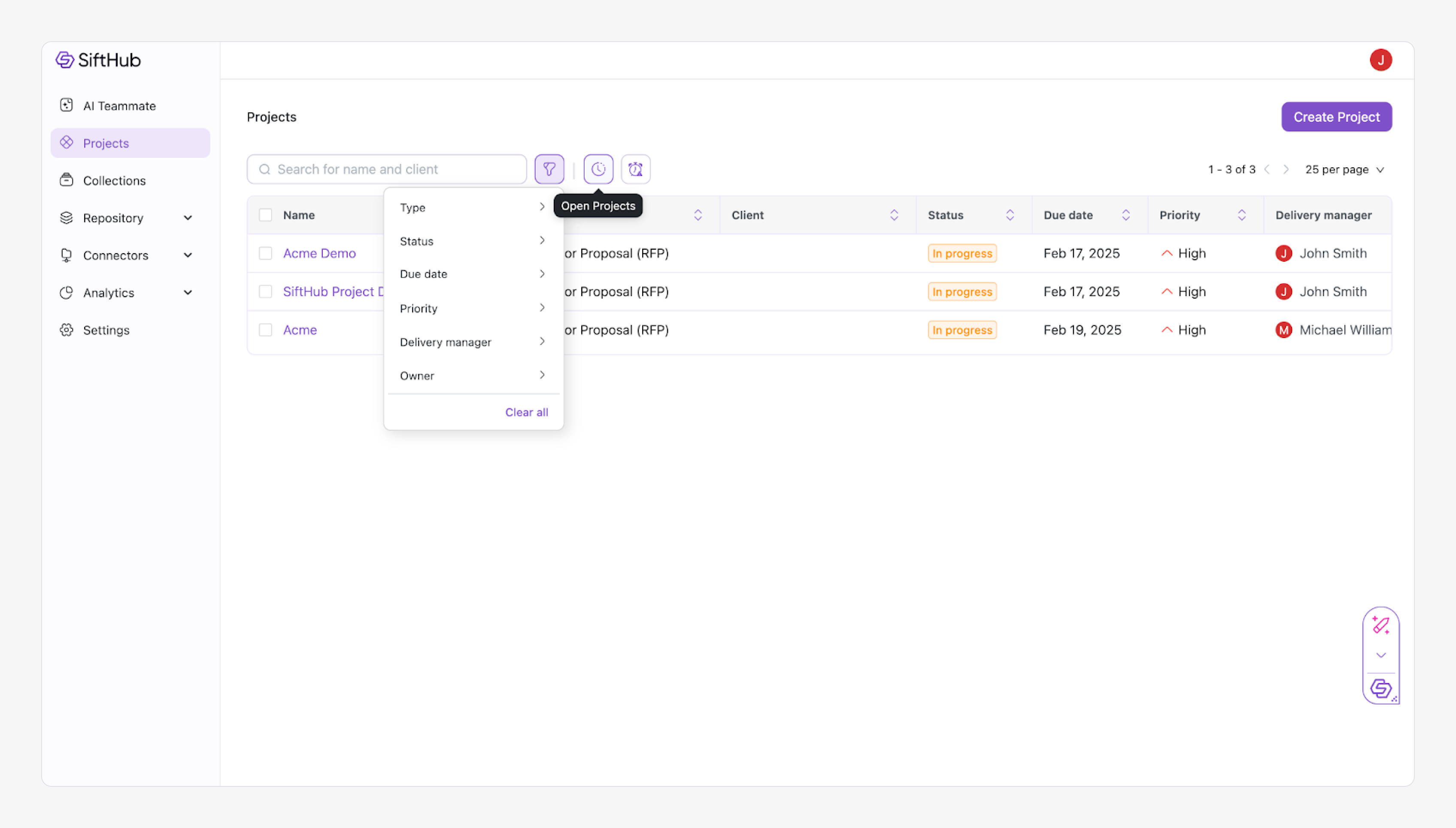Toggle the select-all checkbox in header
This screenshot has width=1456, height=828.
point(265,215)
